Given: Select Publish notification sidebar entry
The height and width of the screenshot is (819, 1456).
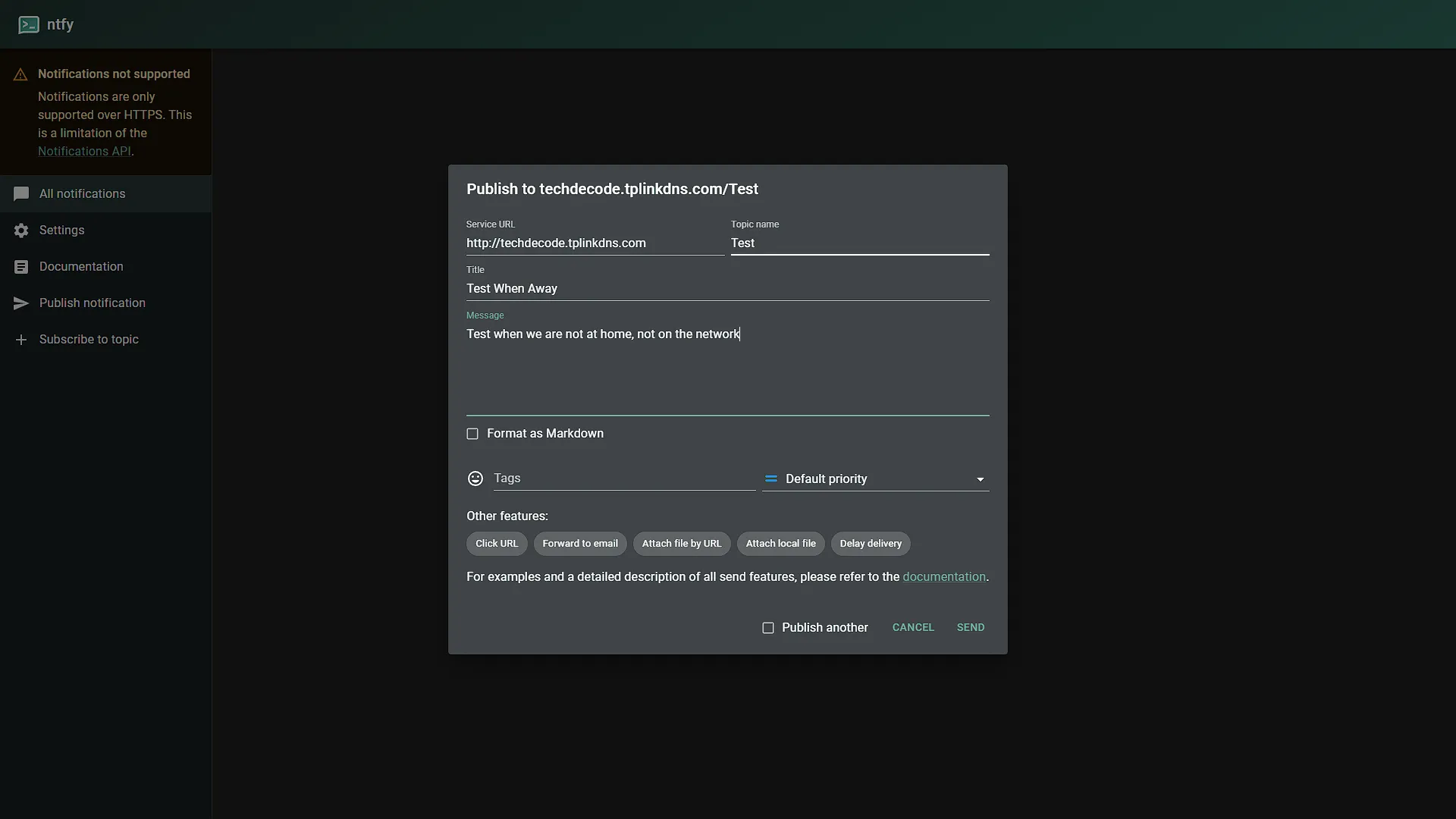Looking at the screenshot, I should click(105, 303).
